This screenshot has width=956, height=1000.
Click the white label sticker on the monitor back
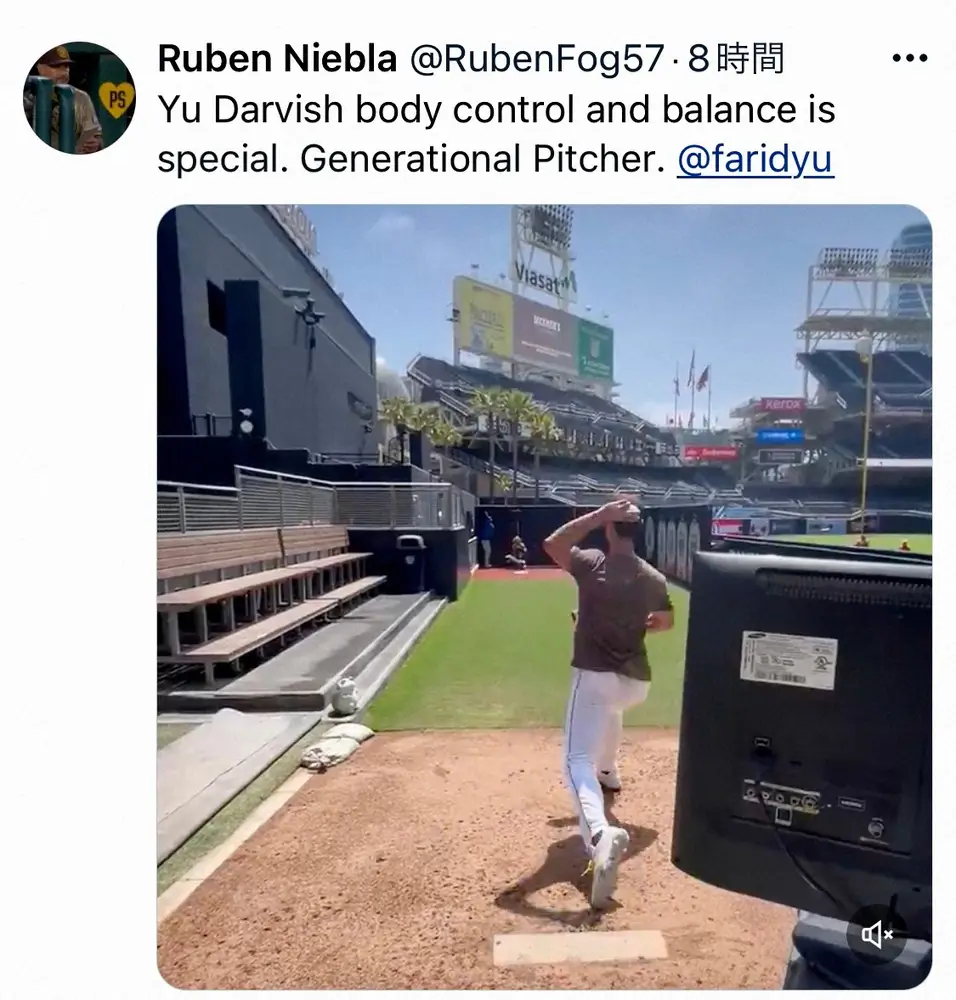(788, 659)
